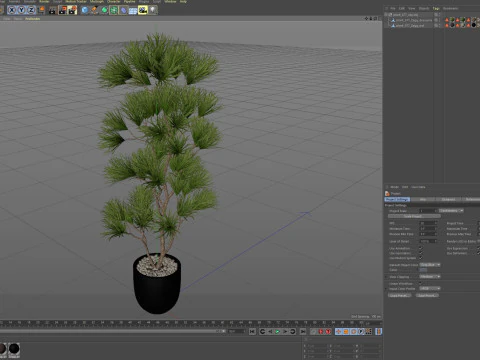Screen dimensions: 480x360
Task: Click the Render View clapperboard icon
Action: pos(52,10)
